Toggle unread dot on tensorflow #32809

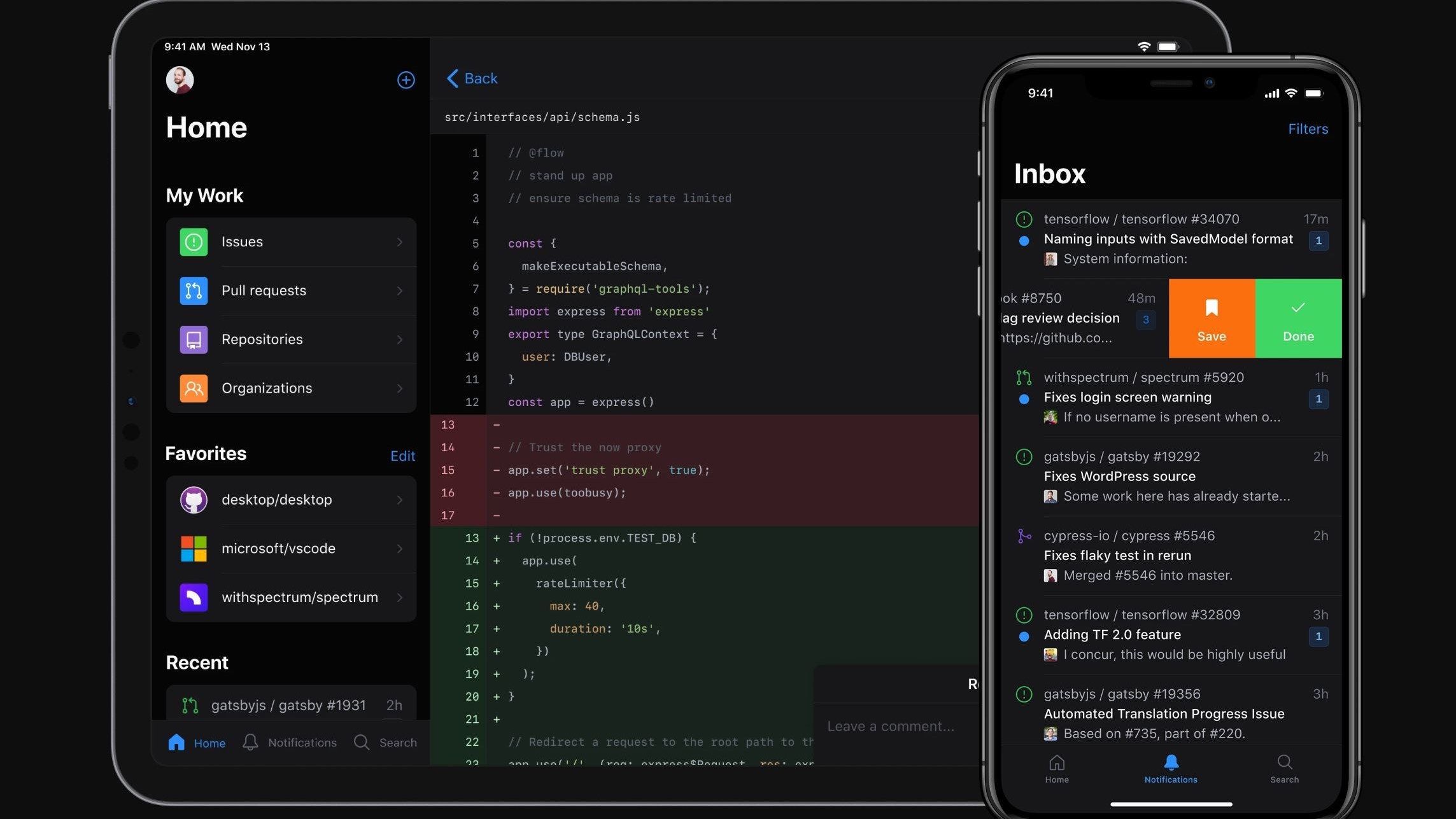pyautogui.click(x=1024, y=637)
